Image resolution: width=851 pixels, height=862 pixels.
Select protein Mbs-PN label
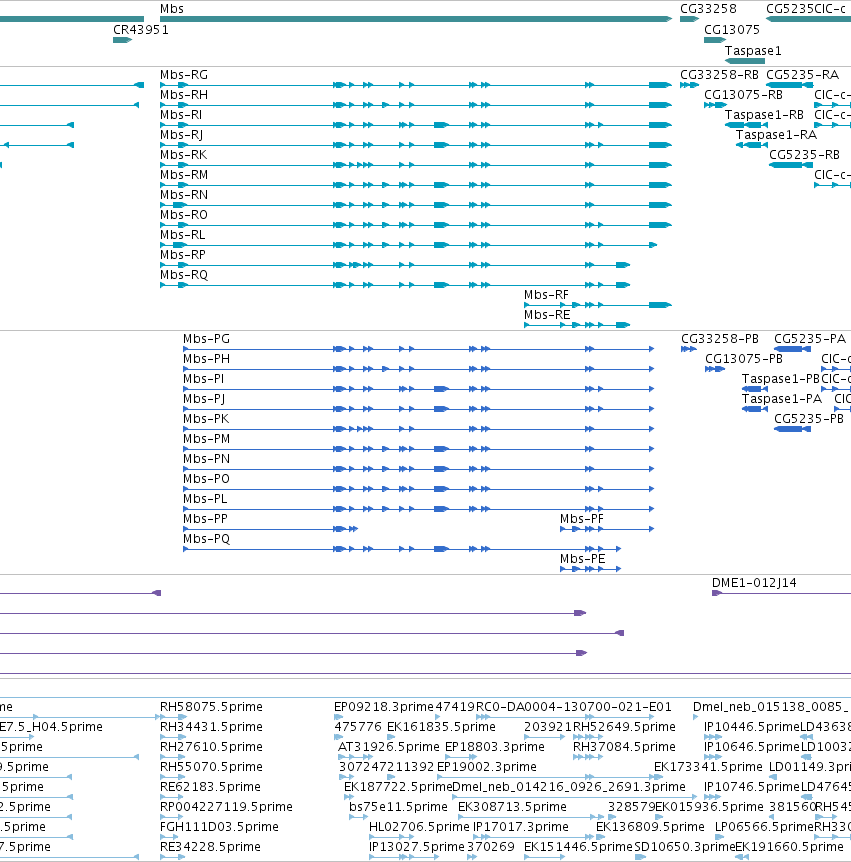206,458
